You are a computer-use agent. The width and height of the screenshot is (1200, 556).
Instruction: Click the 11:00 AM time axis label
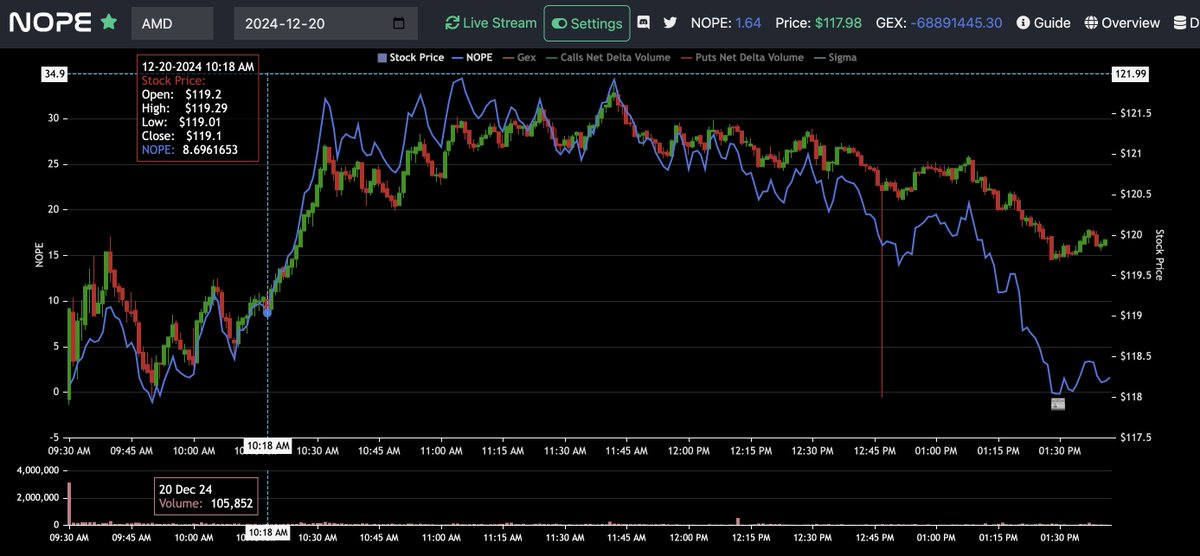[x=441, y=452]
